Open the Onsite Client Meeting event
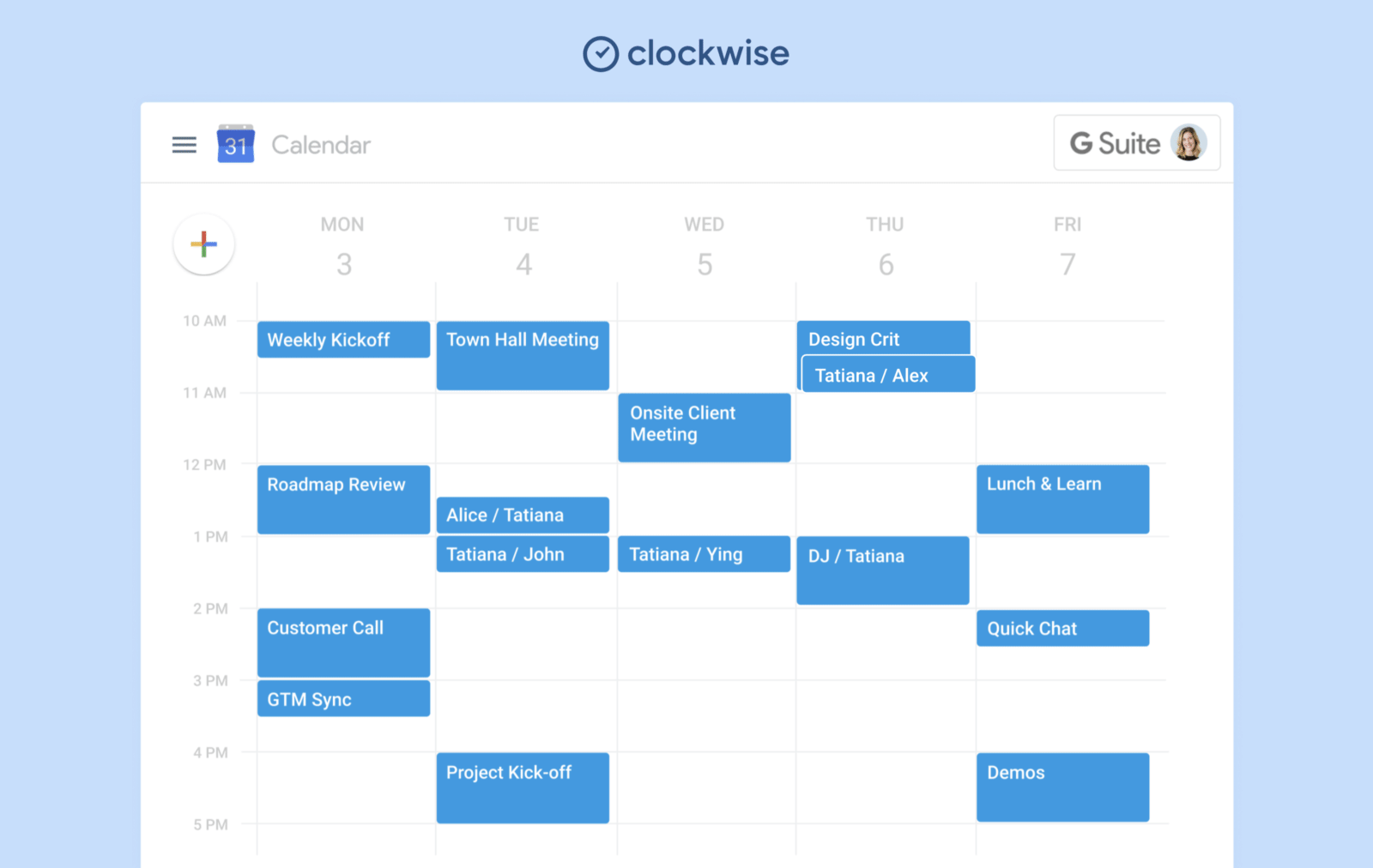This screenshot has width=1373, height=868. click(704, 427)
